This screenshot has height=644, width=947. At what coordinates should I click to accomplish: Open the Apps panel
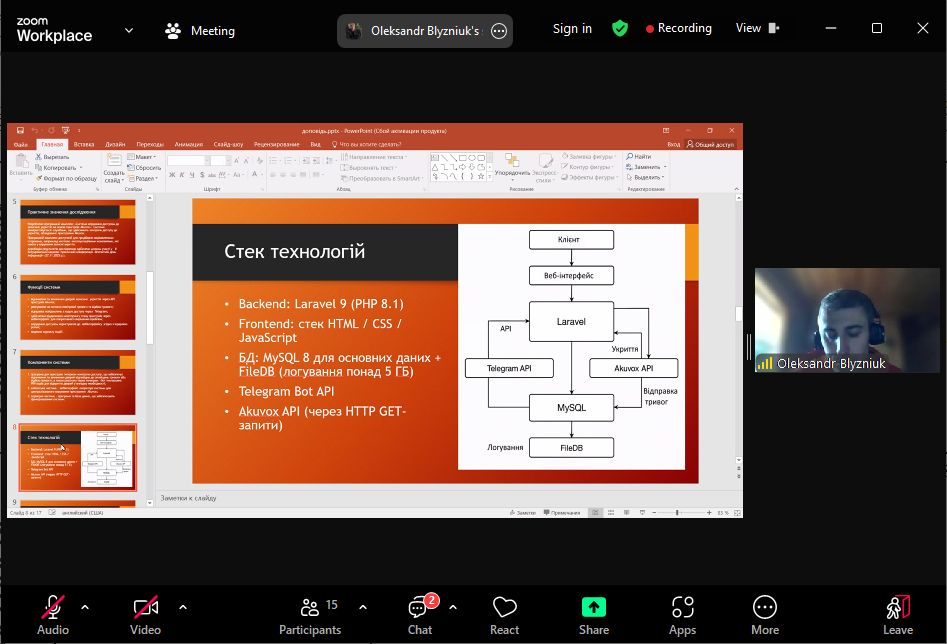point(683,613)
